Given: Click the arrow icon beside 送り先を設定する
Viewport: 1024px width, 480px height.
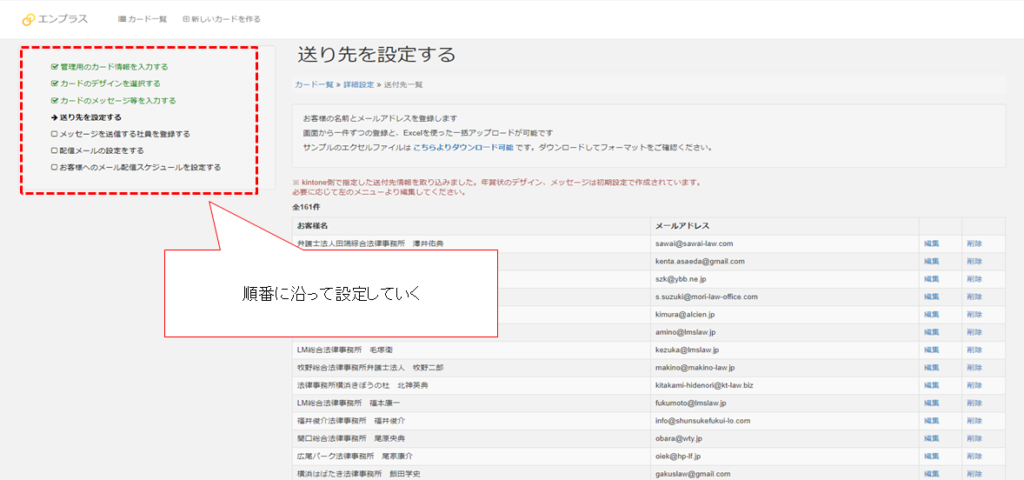Looking at the screenshot, I should (54, 117).
